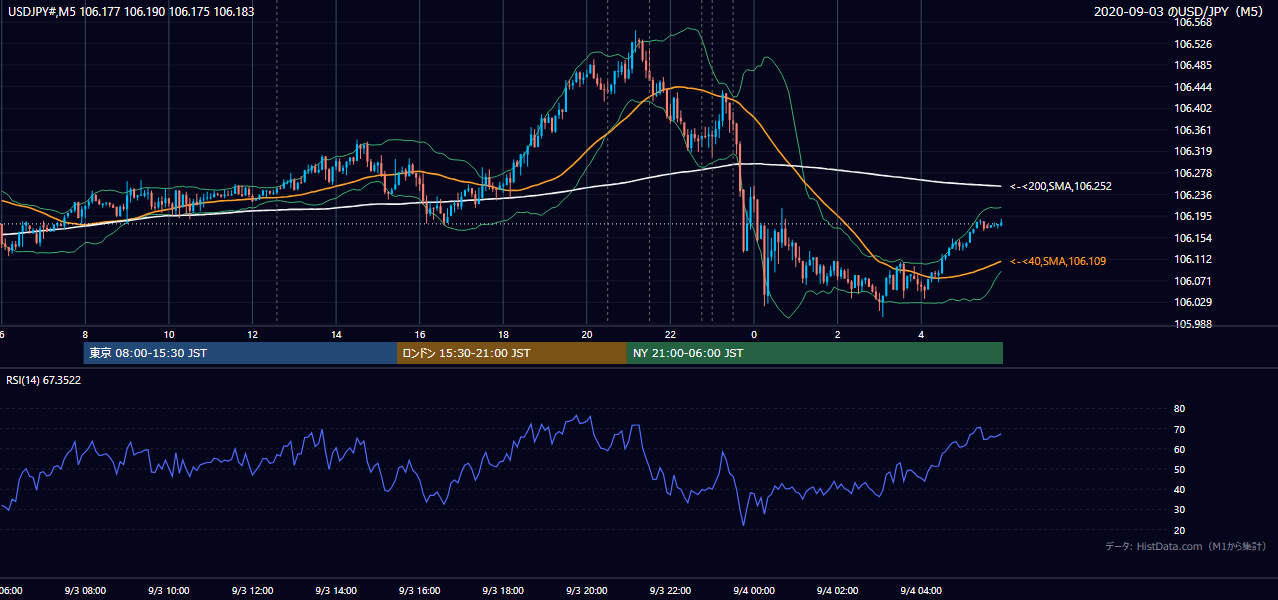Click price axis label 106.361

(1192, 130)
